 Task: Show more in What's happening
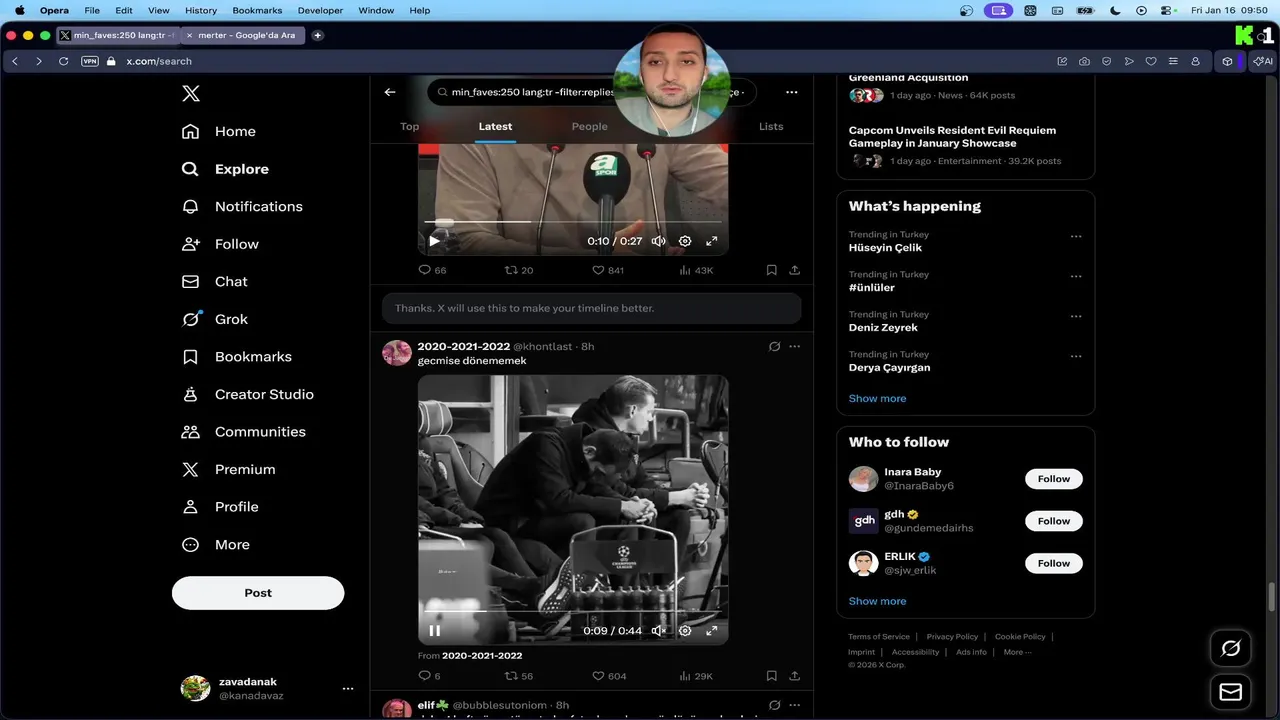pos(877,398)
